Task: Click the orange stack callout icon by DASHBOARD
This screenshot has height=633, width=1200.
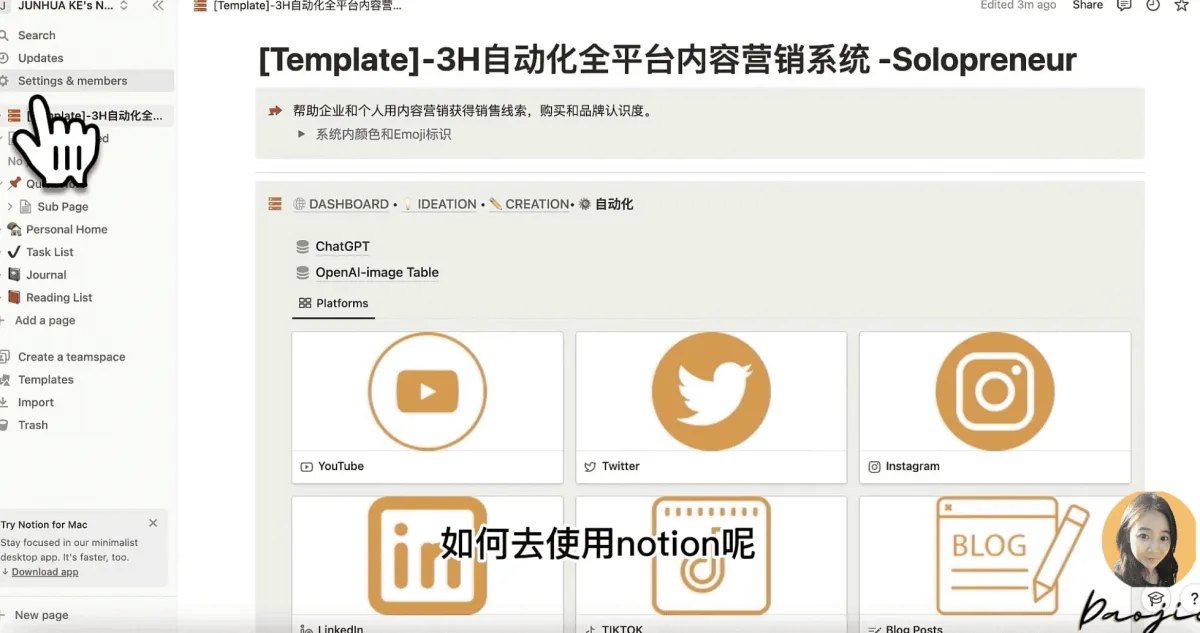Action: (275, 204)
